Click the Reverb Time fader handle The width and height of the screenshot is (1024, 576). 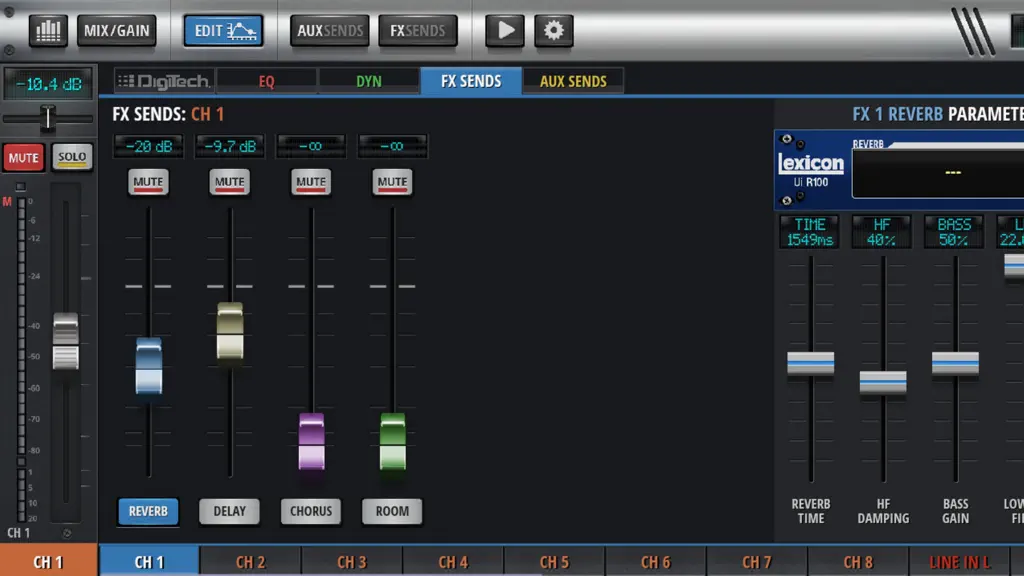click(x=810, y=363)
